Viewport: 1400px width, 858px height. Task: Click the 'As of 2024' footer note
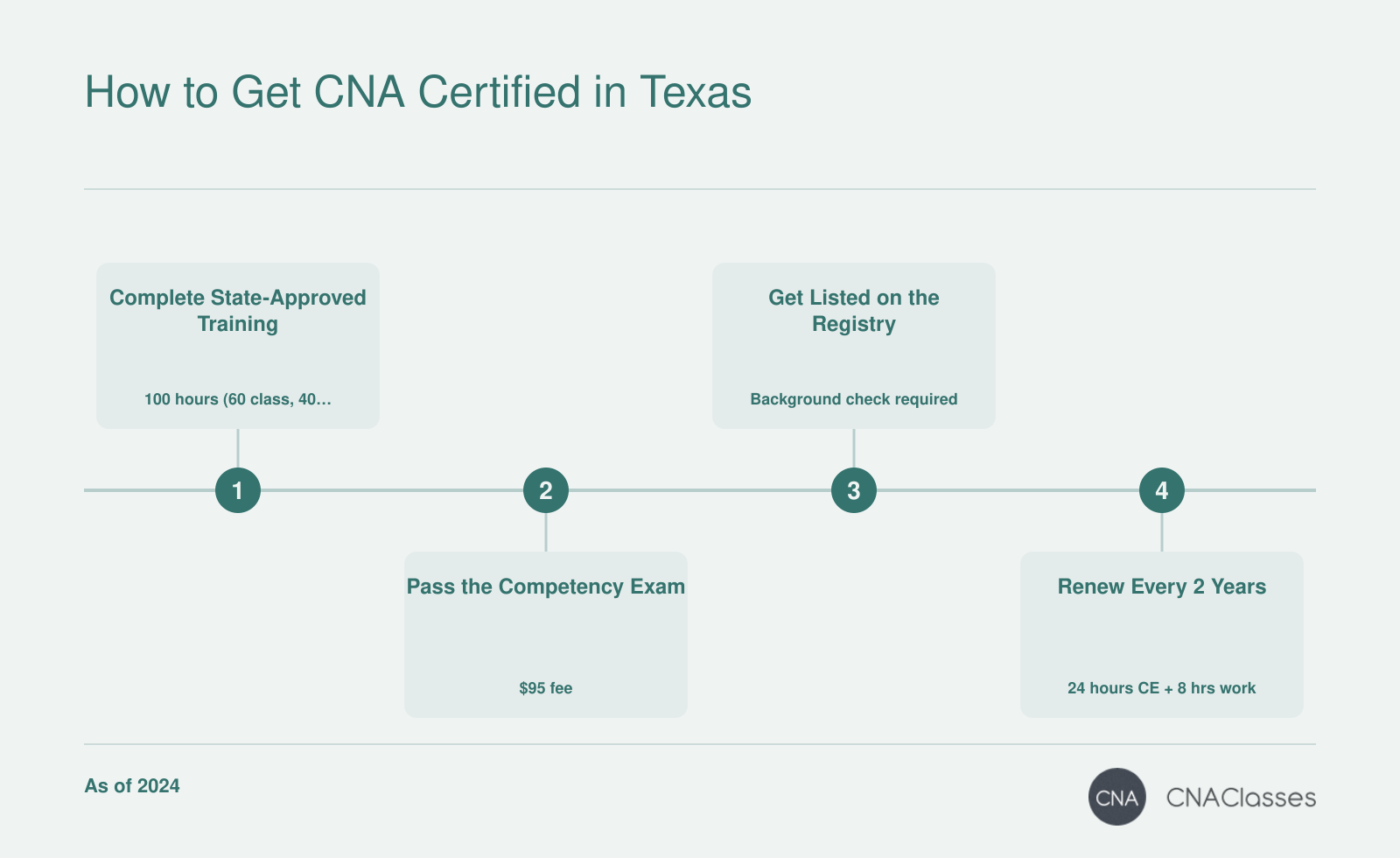pyautogui.click(x=132, y=786)
